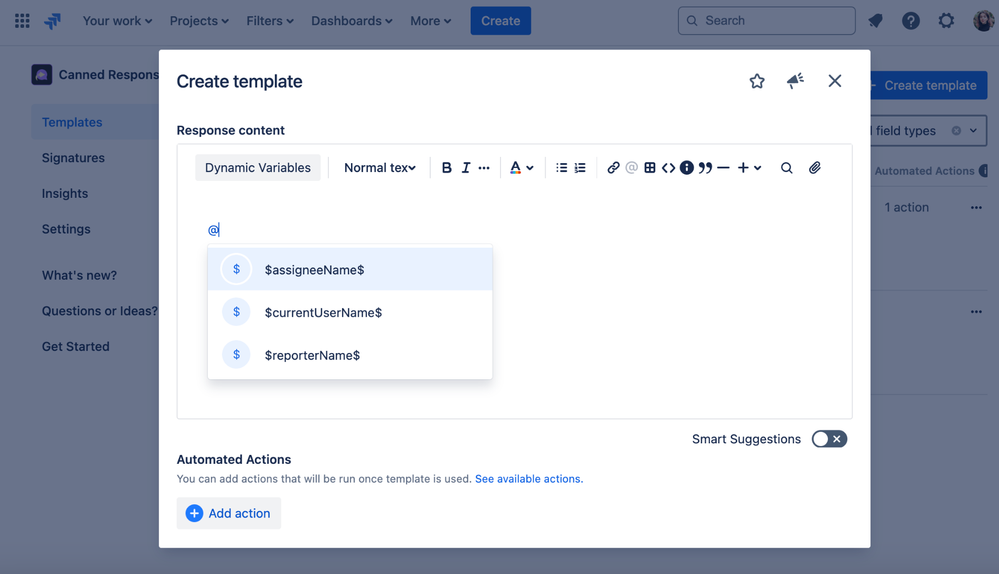Open the Projects menu
This screenshot has height=574, width=999.
(x=199, y=21)
